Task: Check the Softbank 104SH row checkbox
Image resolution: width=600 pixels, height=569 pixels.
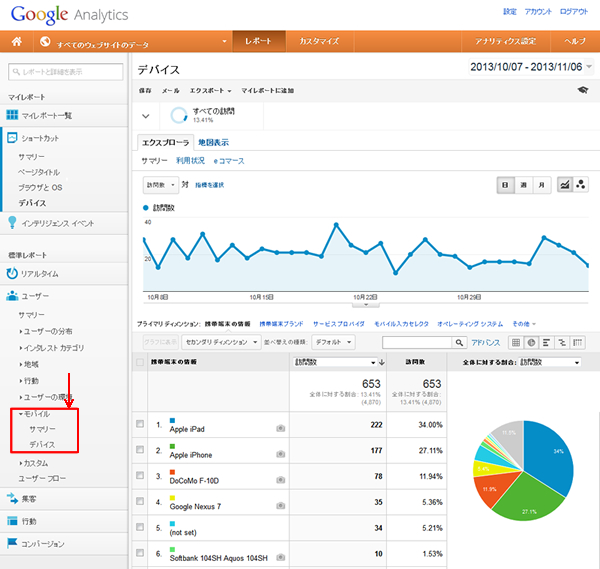Action: click(140, 553)
